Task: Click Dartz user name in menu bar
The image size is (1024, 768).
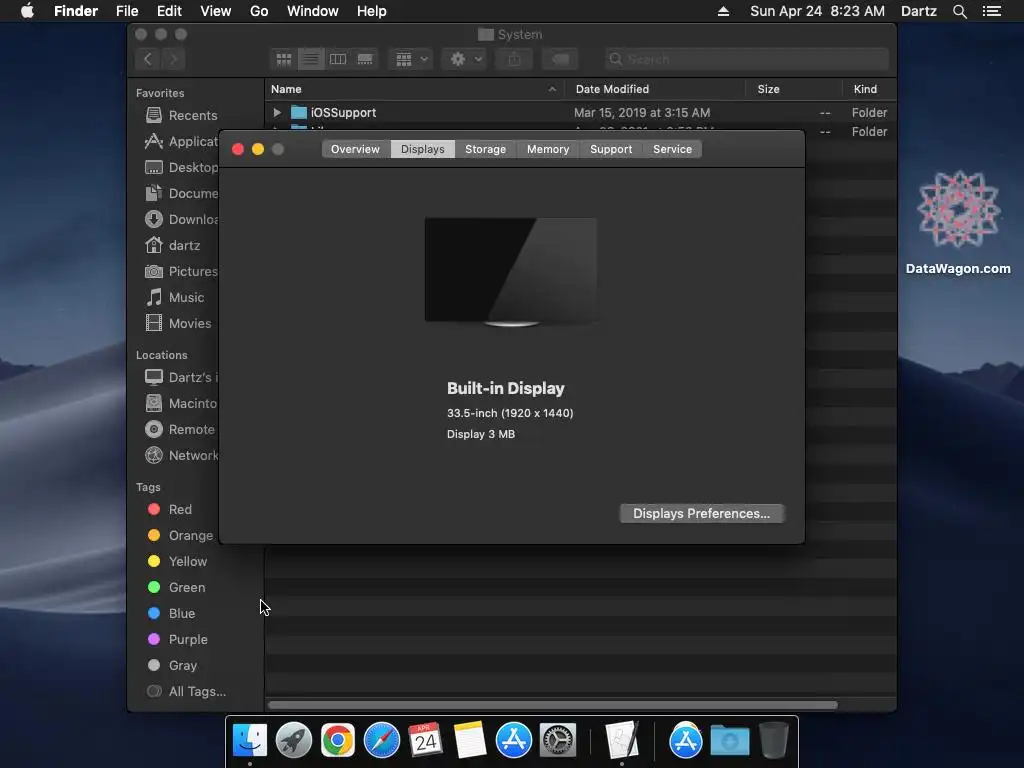Action: 918,11
